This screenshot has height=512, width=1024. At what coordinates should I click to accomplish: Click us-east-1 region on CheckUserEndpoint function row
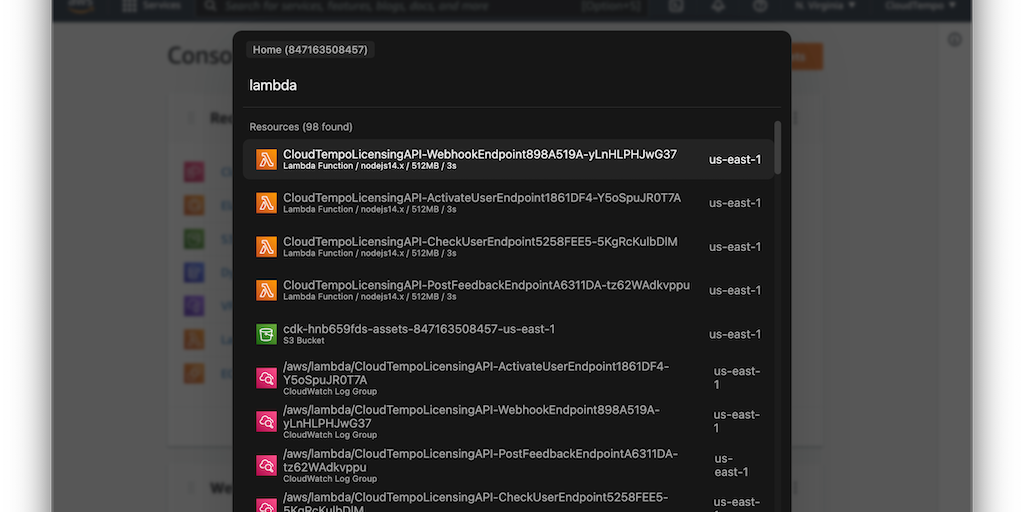tap(735, 247)
